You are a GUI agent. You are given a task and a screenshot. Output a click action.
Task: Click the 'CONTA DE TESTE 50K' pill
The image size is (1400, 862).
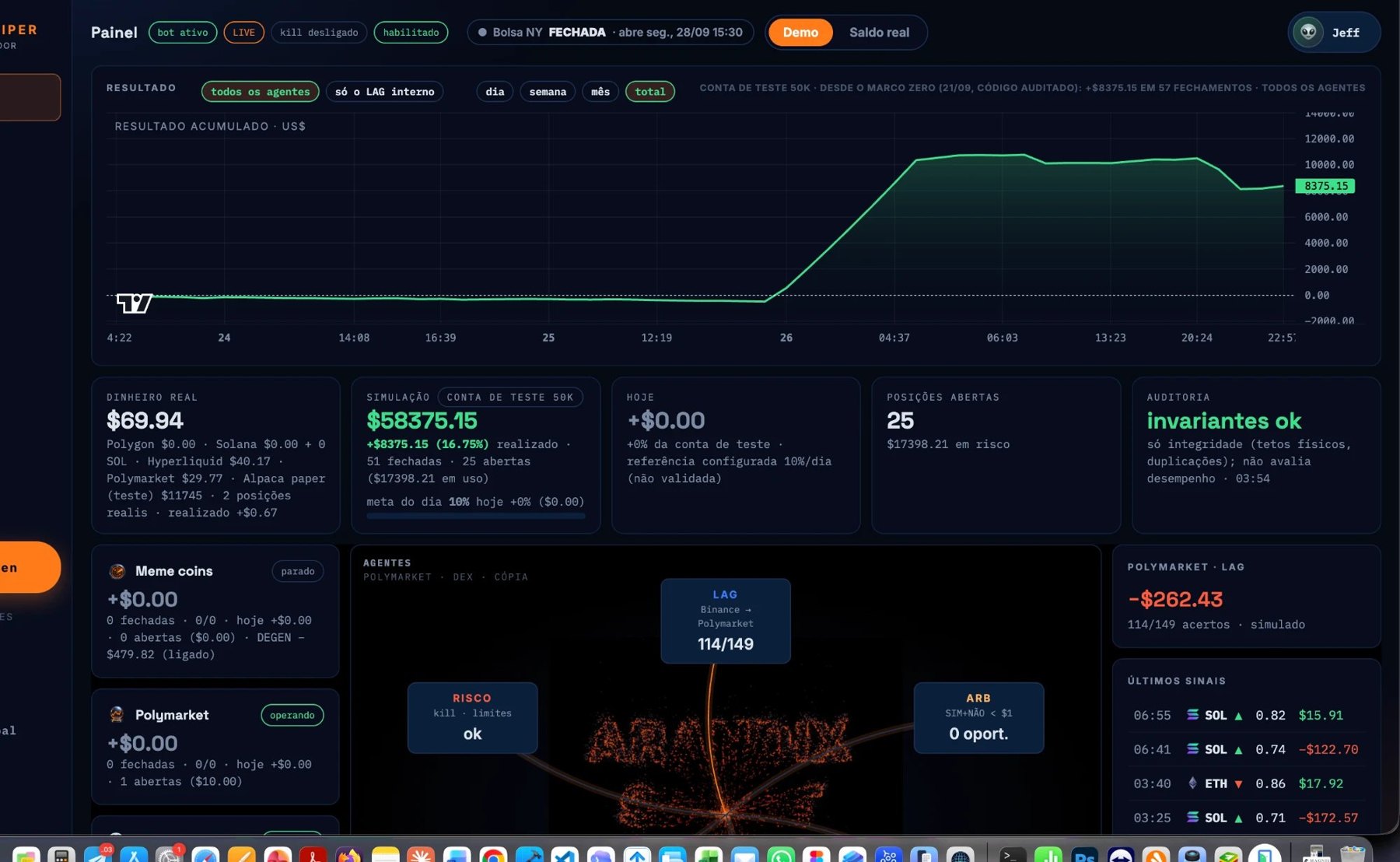pyautogui.click(x=510, y=398)
